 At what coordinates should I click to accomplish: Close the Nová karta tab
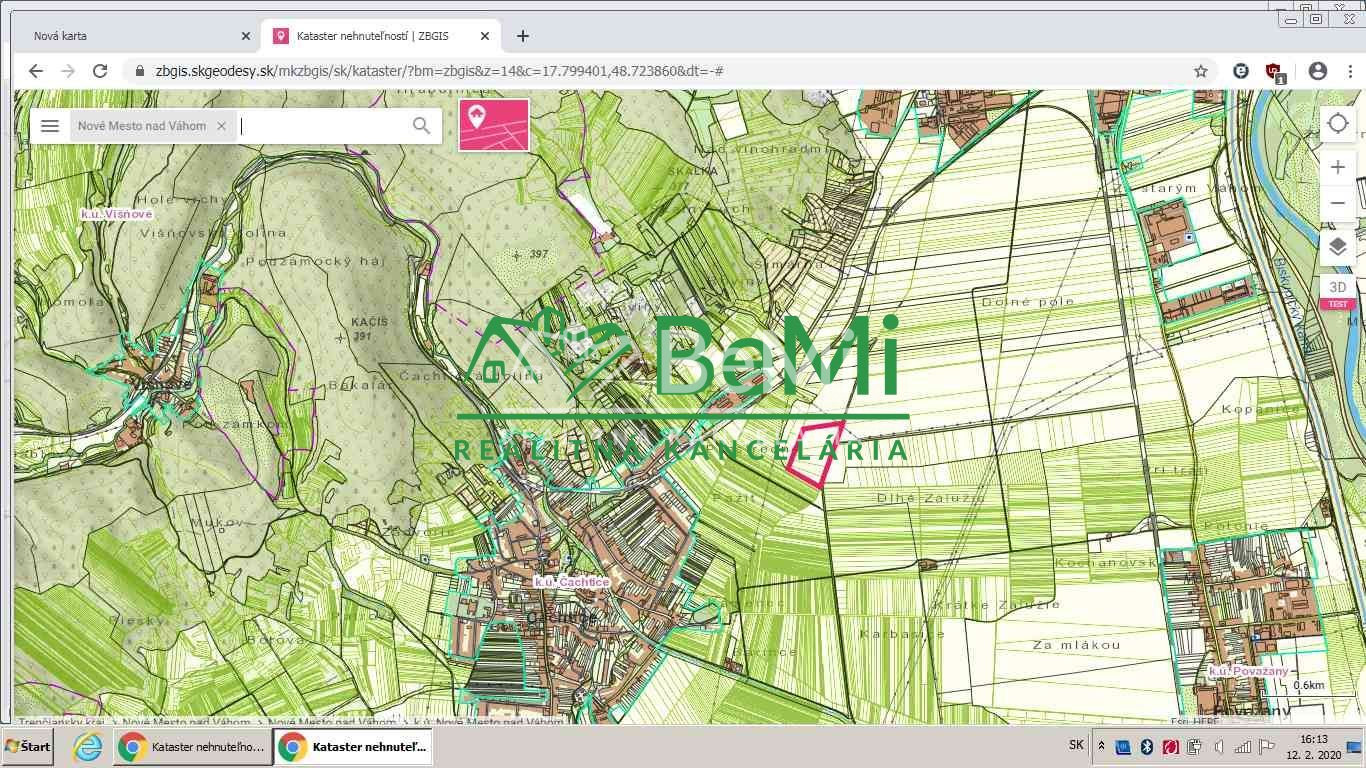(246, 36)
